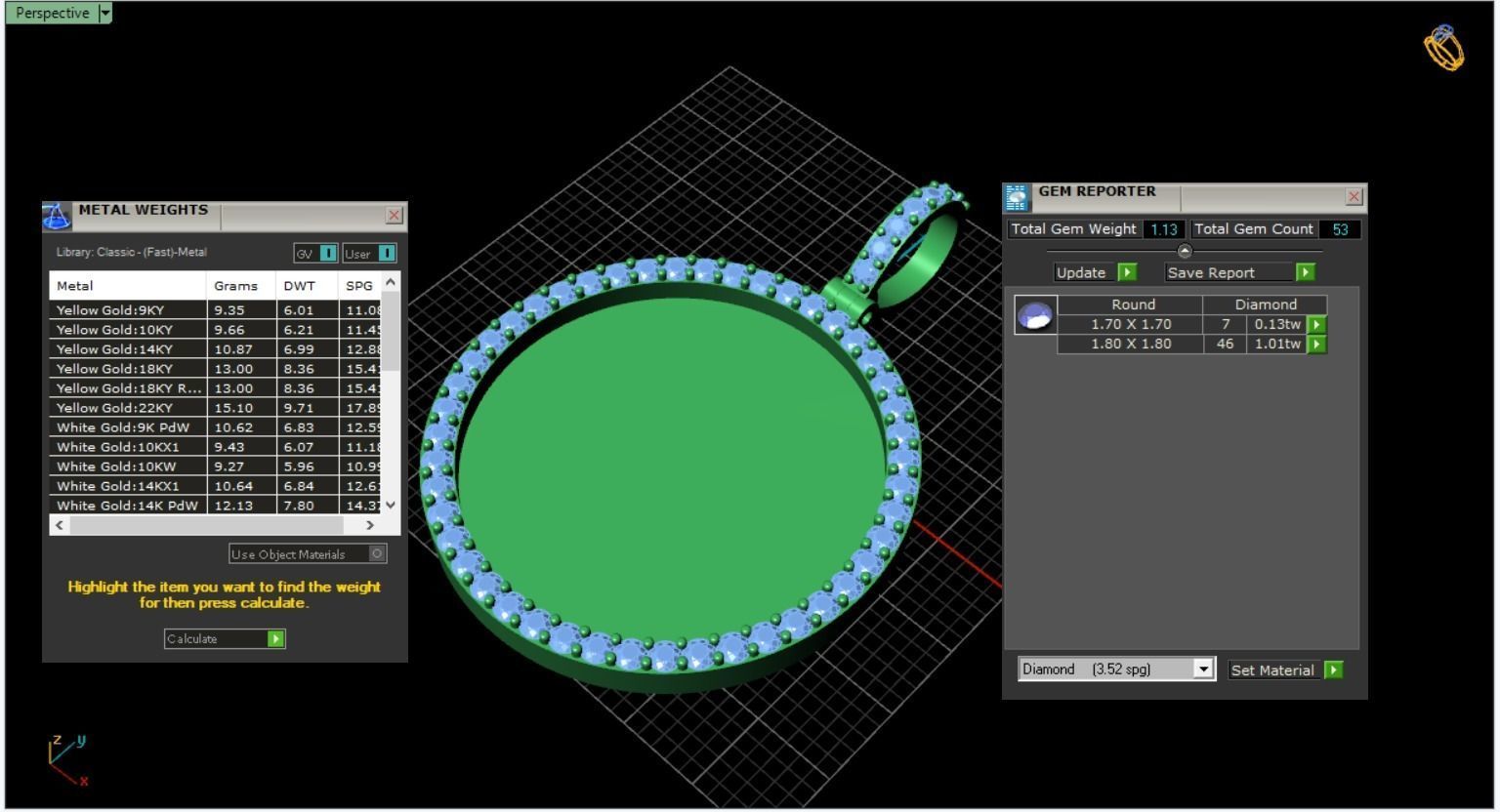Screen dimensions: 1500x812
Task: Select the Yellow Gold:22KY row
Action: 216,408
